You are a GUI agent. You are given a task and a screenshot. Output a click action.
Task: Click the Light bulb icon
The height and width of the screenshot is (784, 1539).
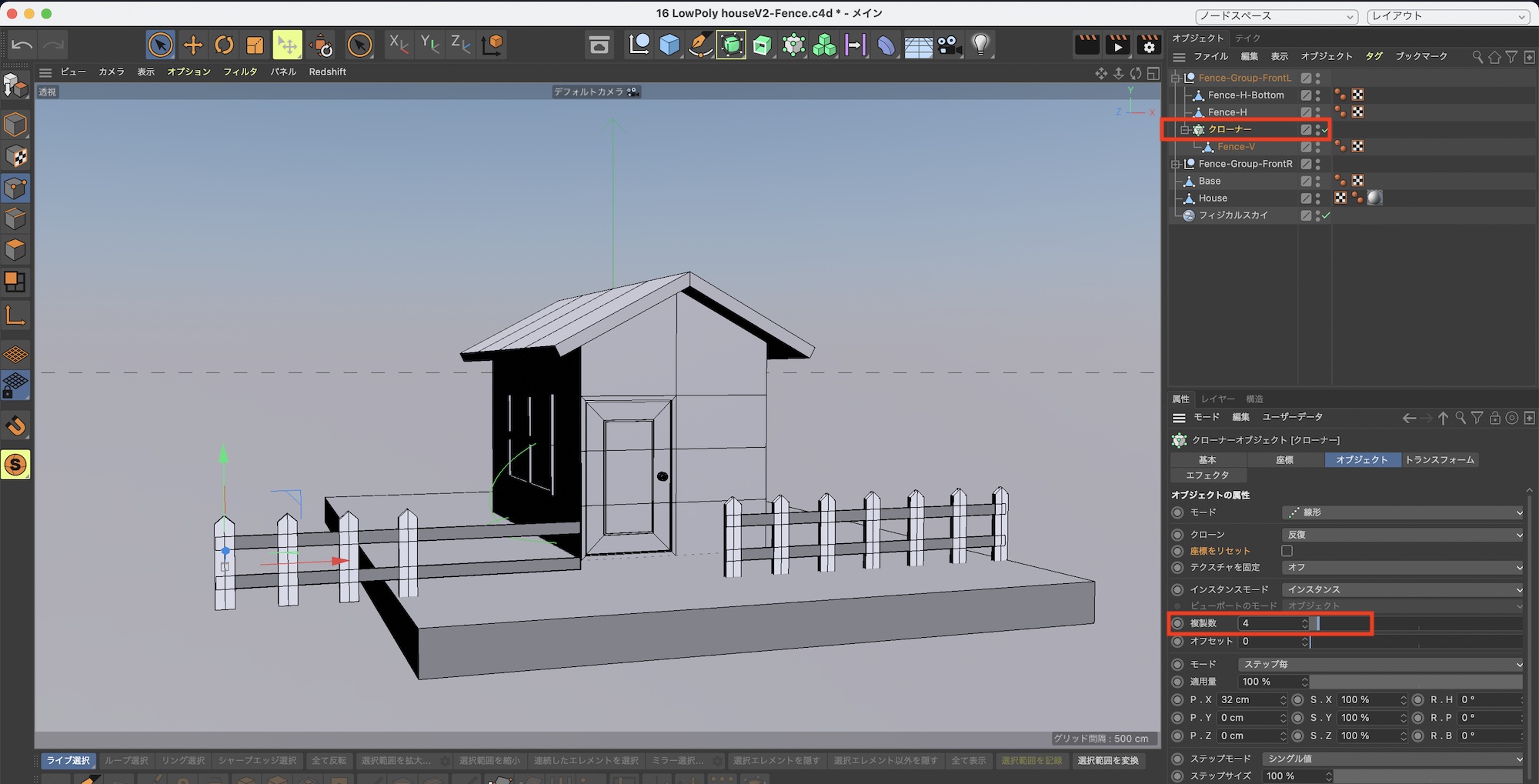(x=980, y=45)
